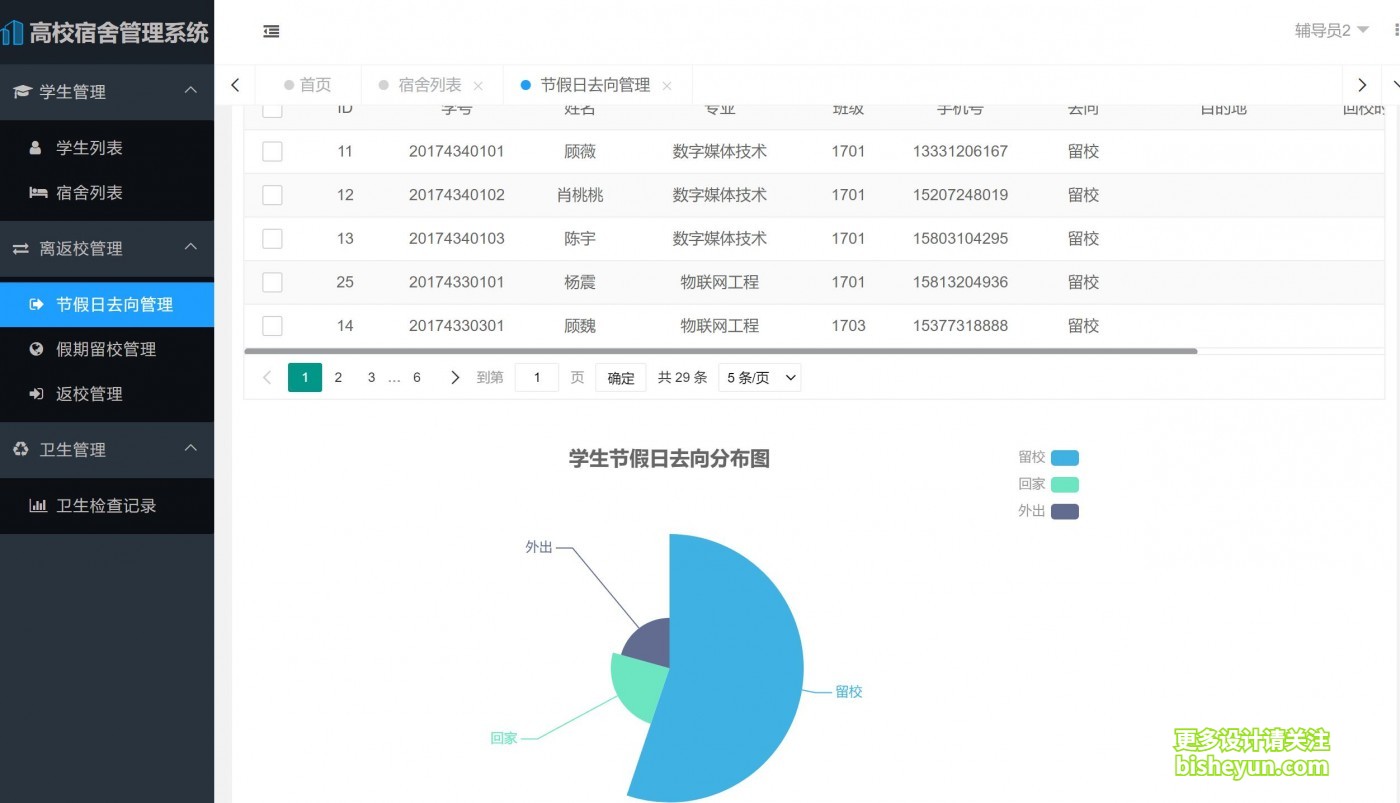Open 节假日去向管理 in the sidebar
This screenshot has width=1400, height=803.
[114, 304]
